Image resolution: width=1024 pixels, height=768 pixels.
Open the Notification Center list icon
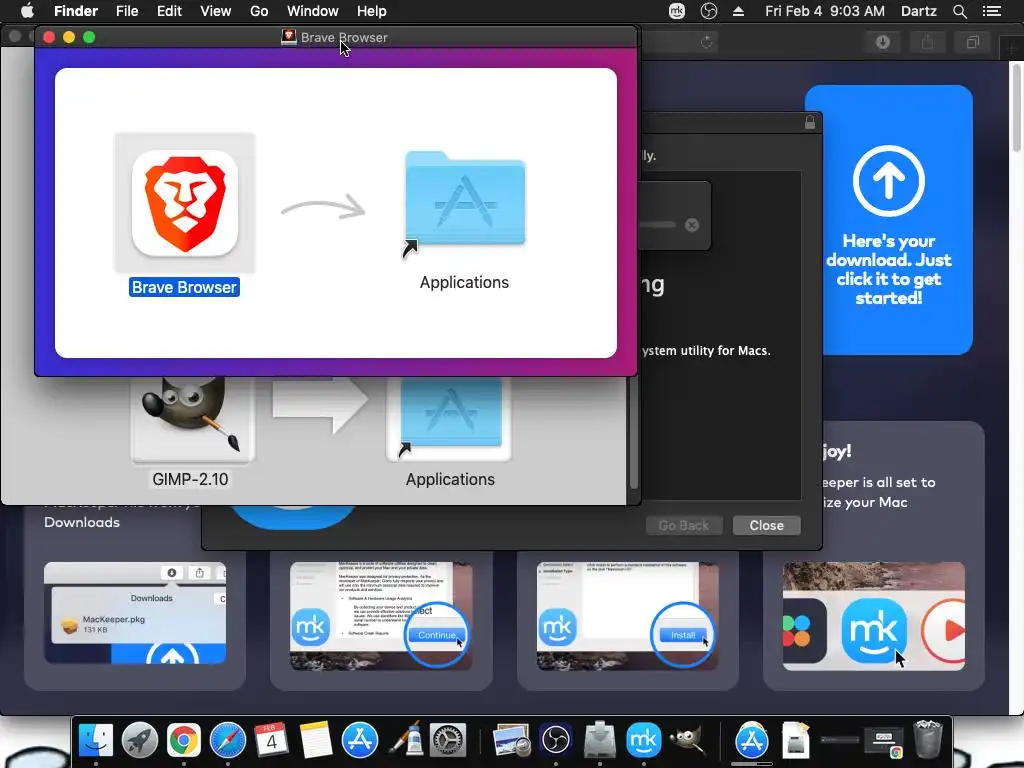[x=991, y=11]
